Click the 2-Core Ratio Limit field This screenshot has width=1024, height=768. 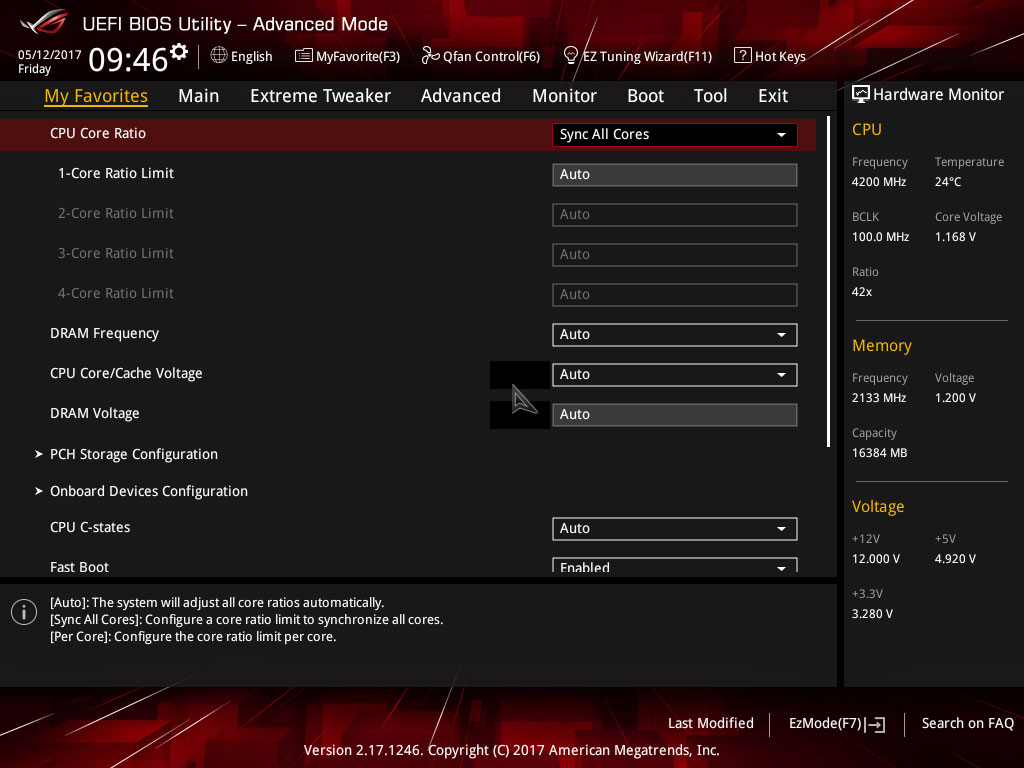pyautogui.click(x=675, y=214)
